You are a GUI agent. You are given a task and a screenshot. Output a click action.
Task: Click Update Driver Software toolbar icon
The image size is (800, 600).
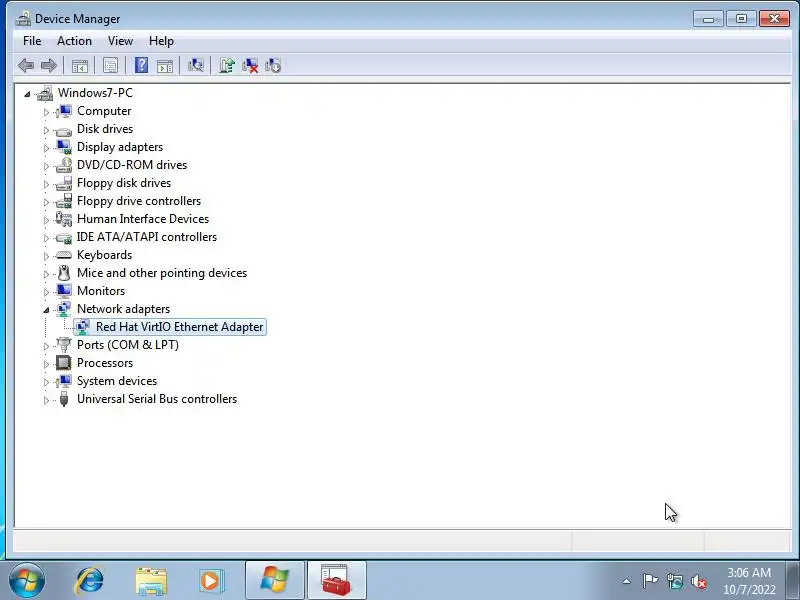tap(227, 65)
